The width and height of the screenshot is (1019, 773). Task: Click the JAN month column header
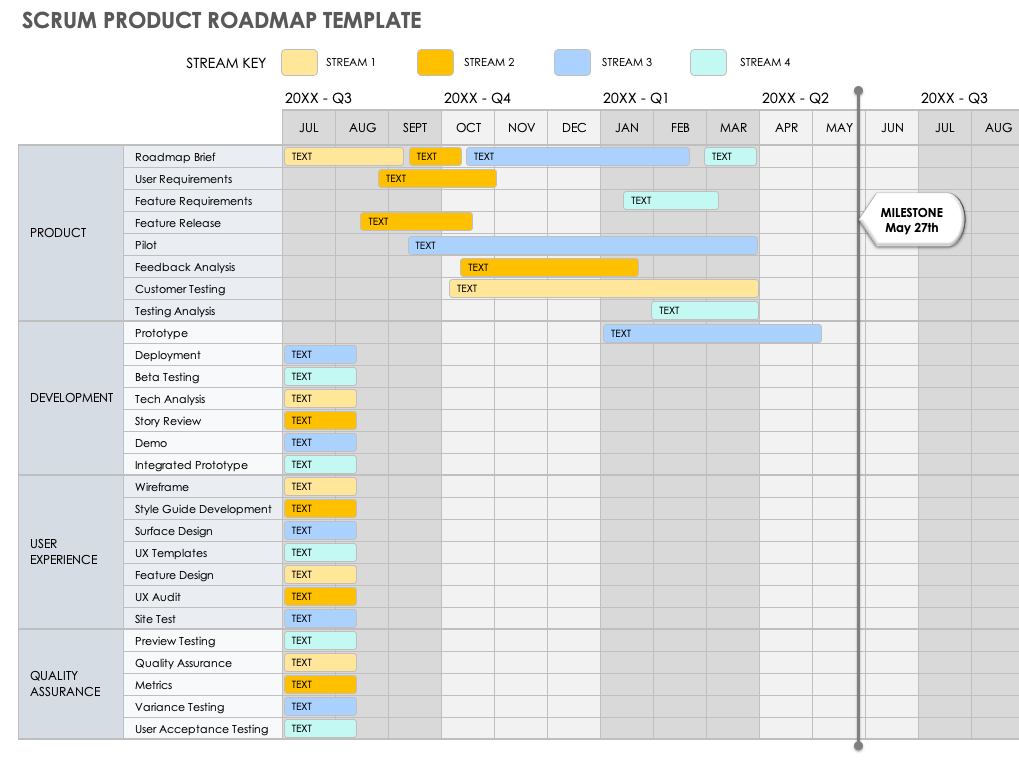coord(626,127)
